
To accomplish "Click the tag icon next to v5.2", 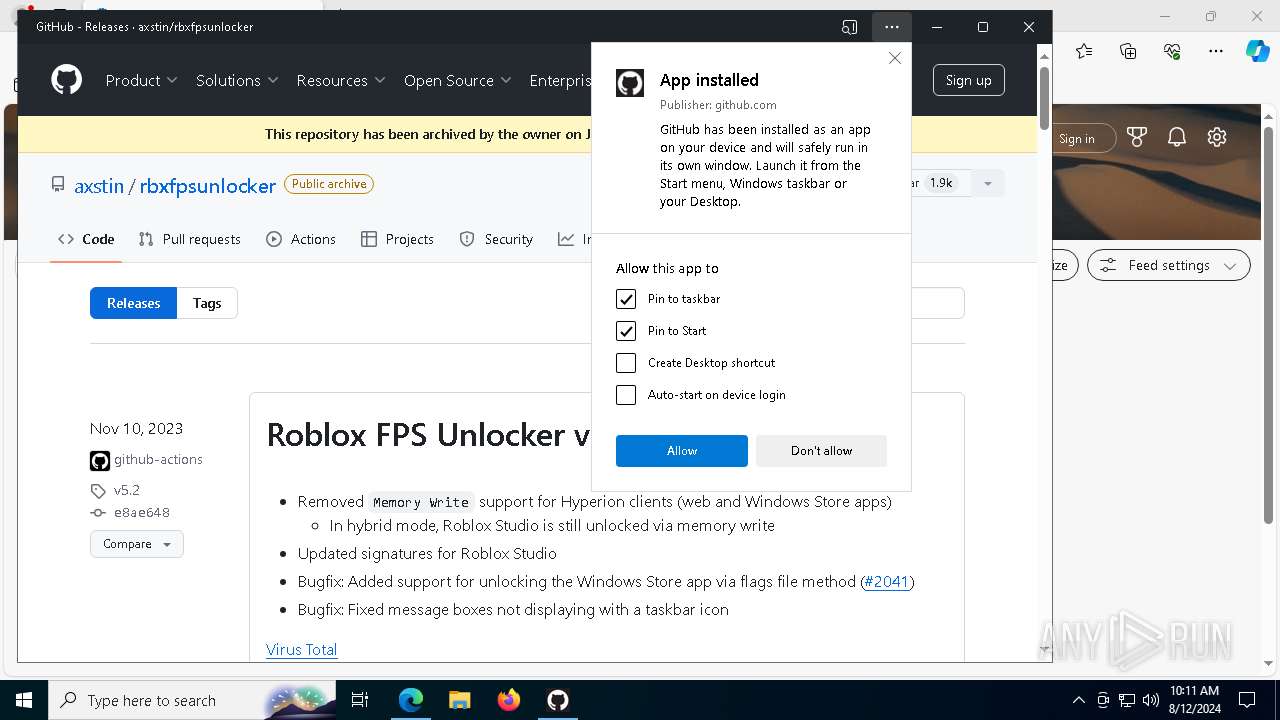I will pos(98,491).
